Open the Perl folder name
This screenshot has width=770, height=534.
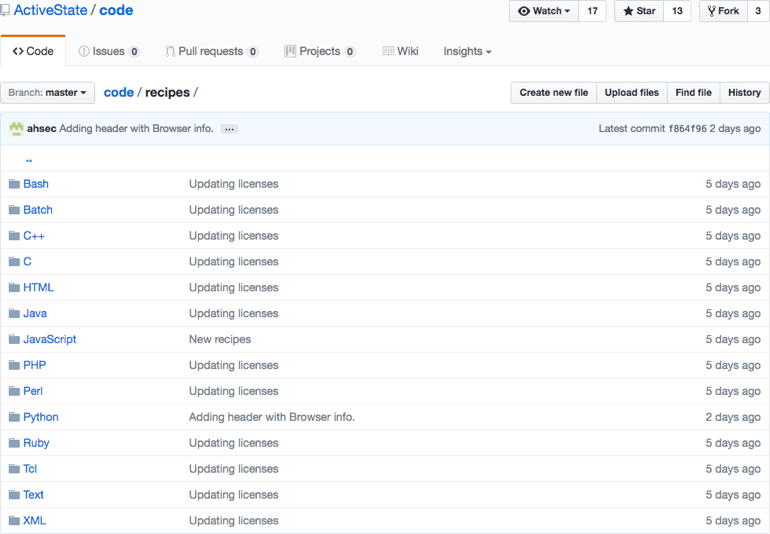tap(33, 391)
